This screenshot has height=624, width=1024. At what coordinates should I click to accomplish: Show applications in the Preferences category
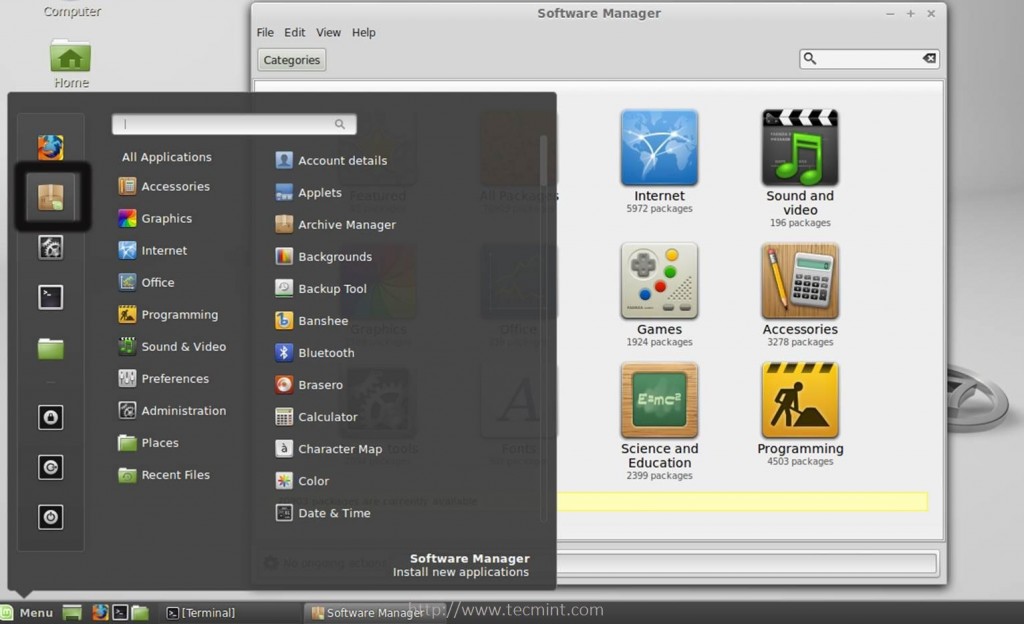coord(172,378)
